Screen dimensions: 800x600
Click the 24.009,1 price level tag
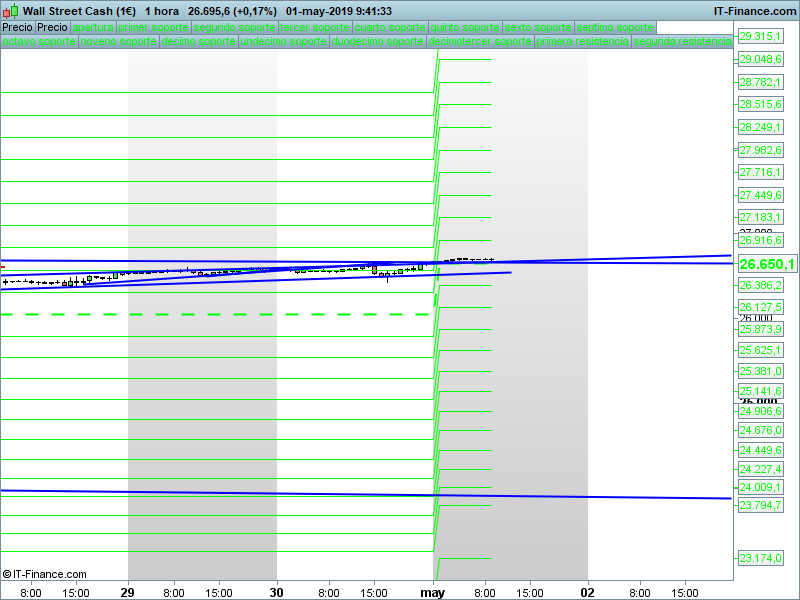[x=760, y=487]
